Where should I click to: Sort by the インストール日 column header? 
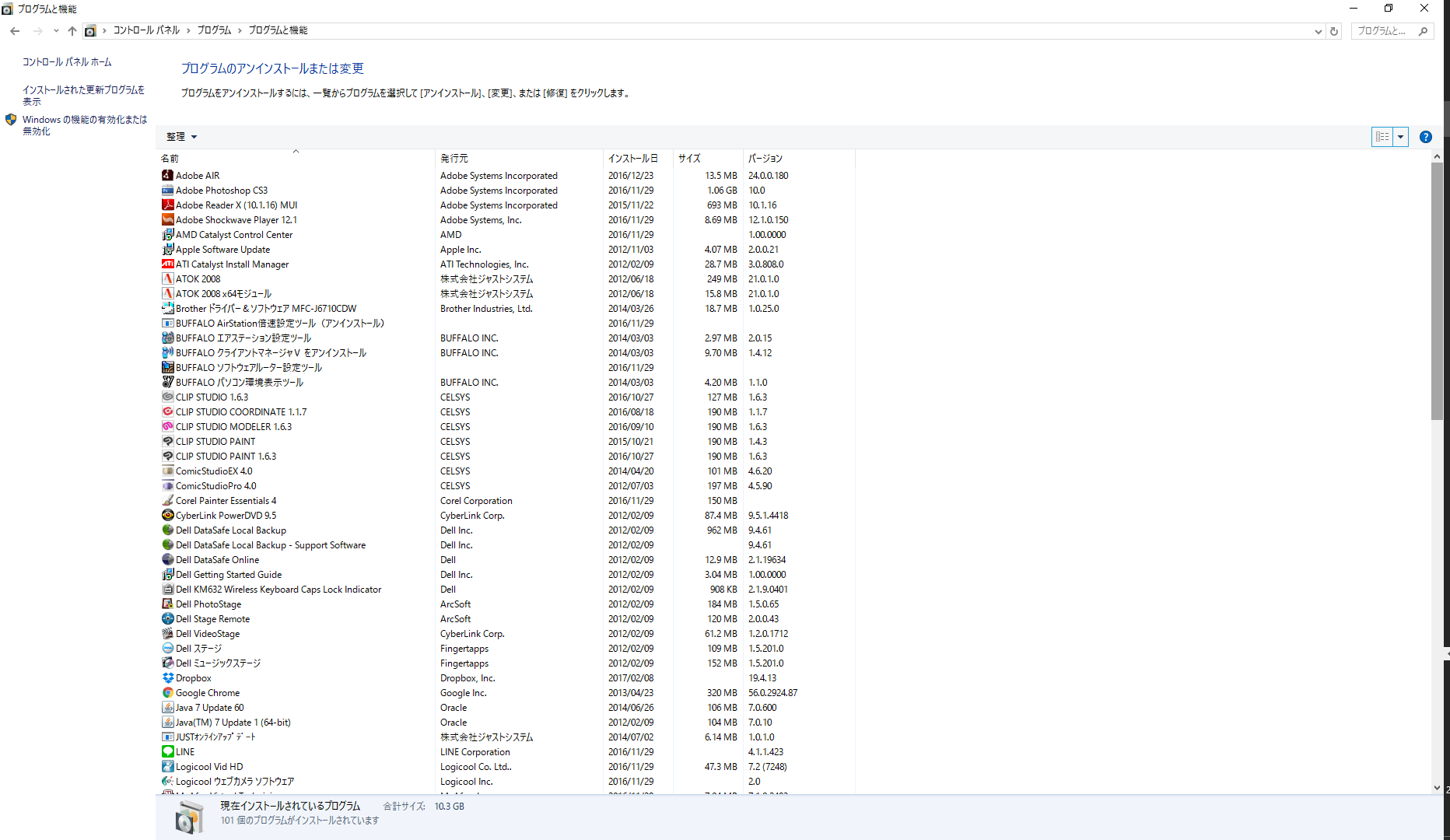(638, 159)
